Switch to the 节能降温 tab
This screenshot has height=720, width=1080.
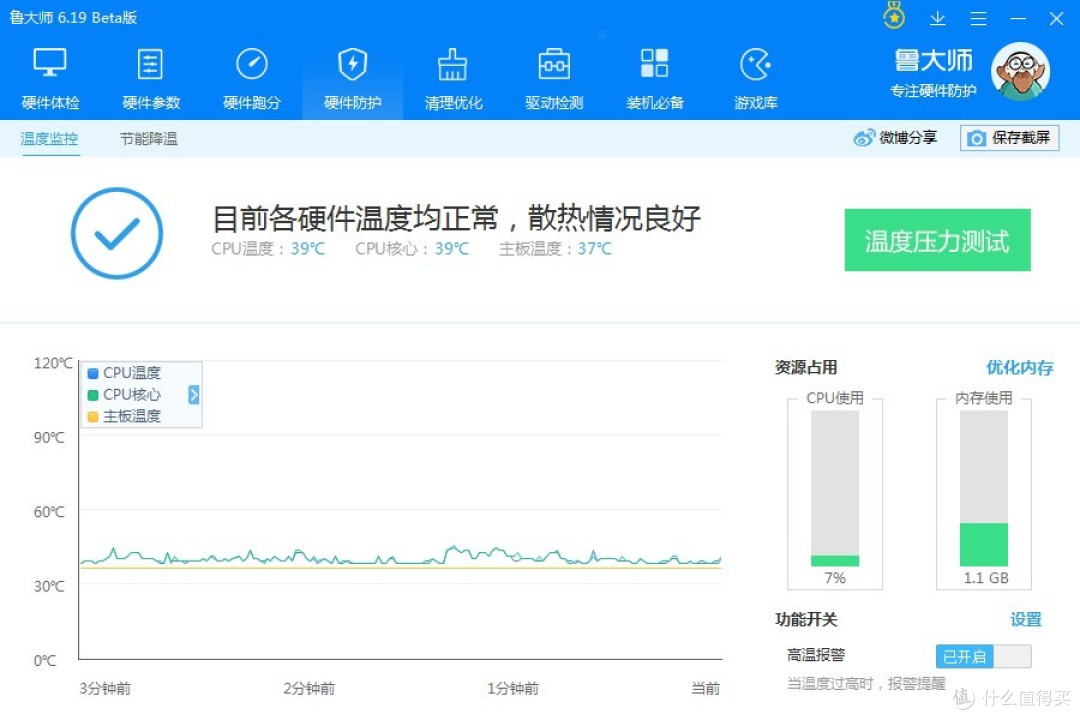tap(149, 138)
